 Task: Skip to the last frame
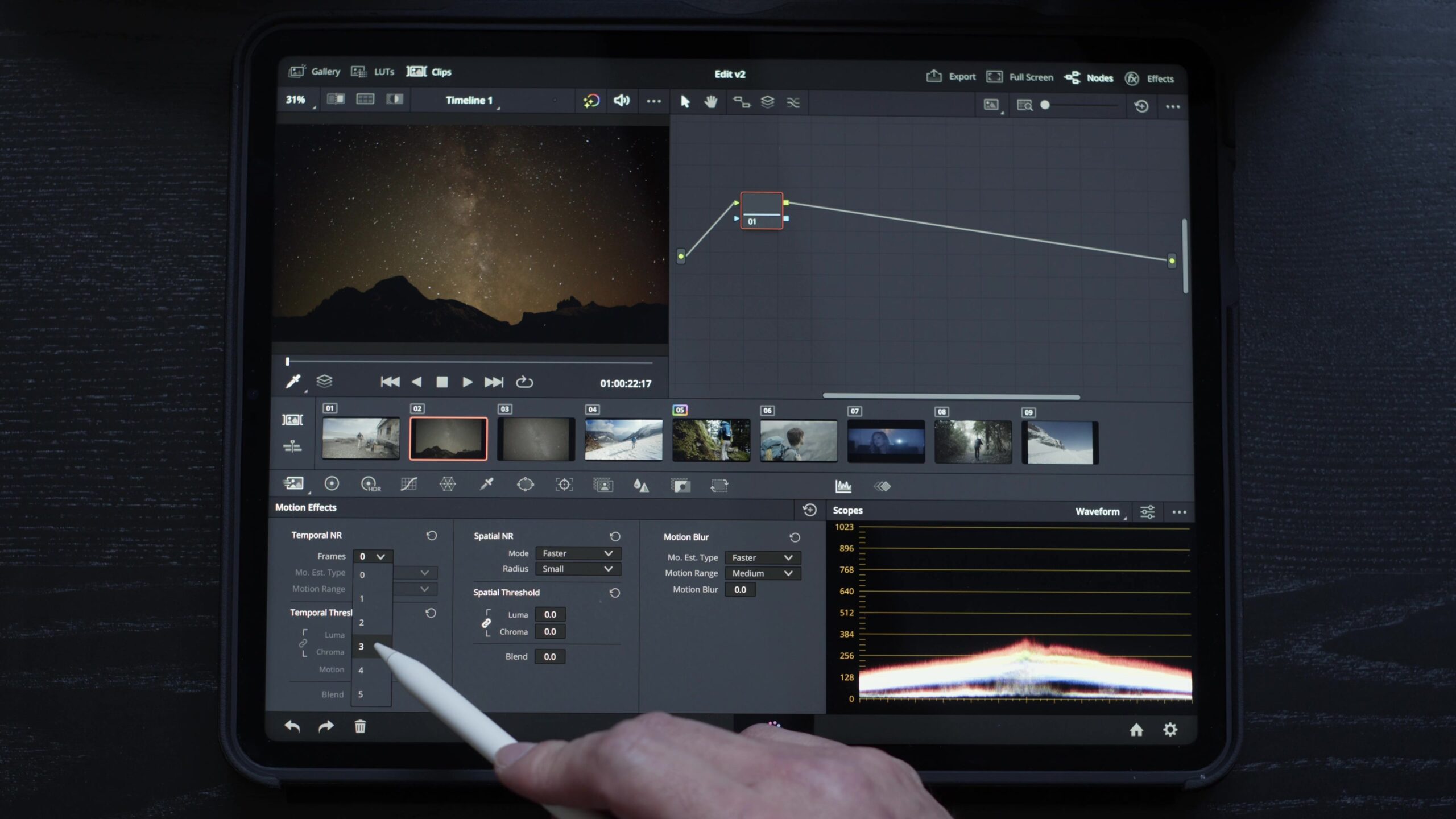coord(494,382)
